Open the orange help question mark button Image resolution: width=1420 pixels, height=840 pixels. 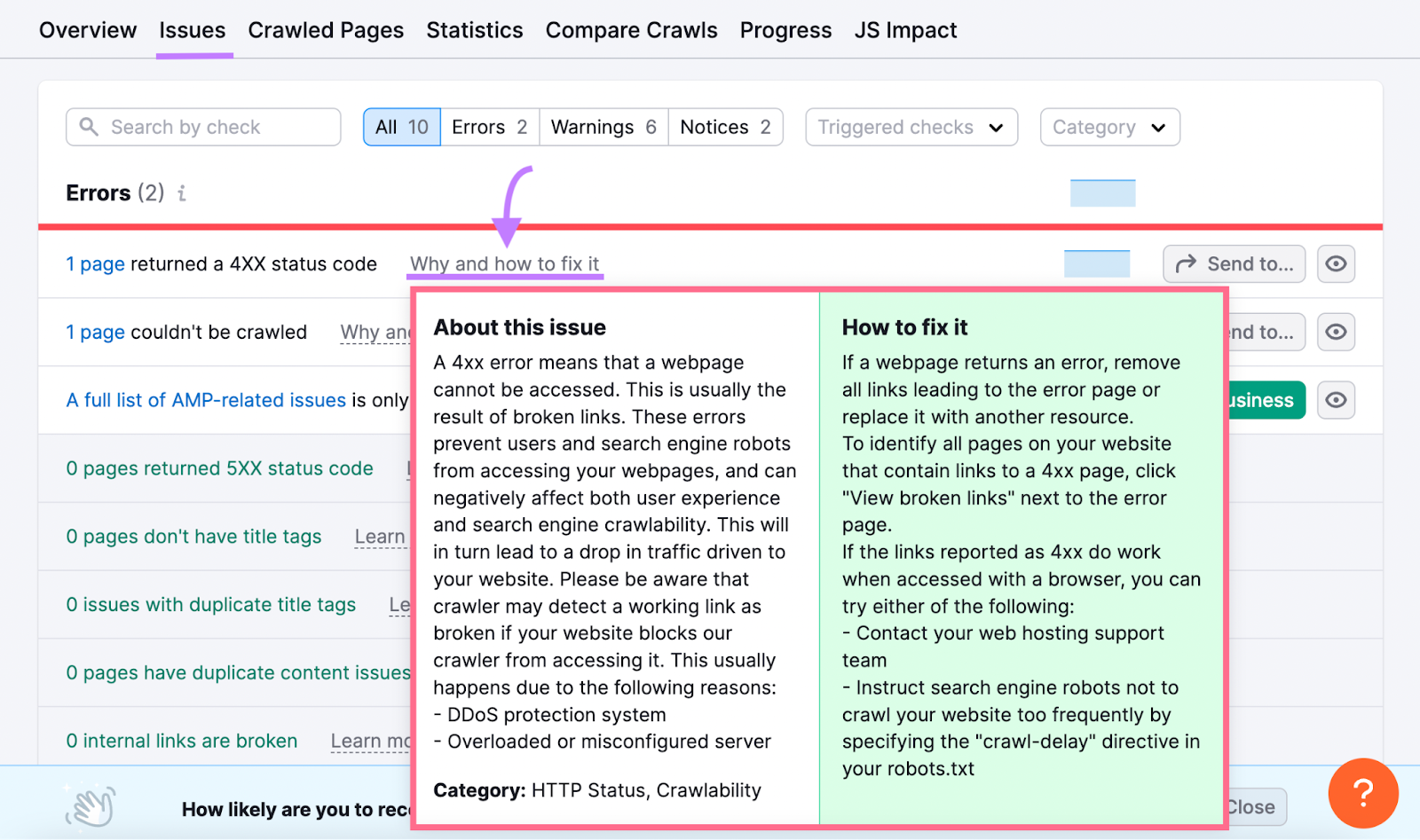pyautogui.click(x=1363, y=793)
